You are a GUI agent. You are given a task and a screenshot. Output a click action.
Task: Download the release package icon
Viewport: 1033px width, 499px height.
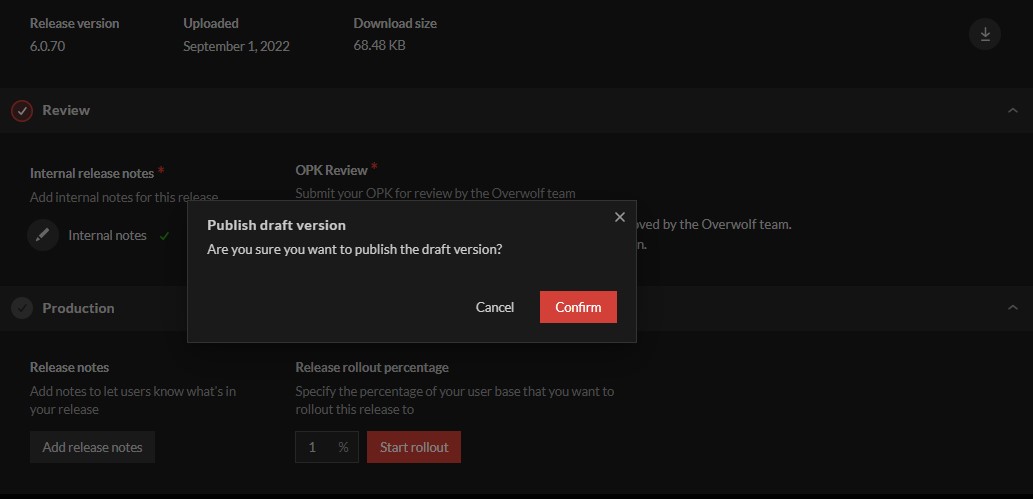point(985,34)
